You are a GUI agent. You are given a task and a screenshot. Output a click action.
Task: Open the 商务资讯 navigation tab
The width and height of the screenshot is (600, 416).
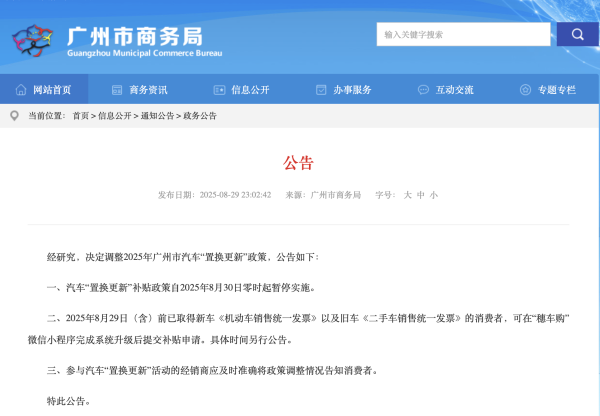(x=149, y=90)
